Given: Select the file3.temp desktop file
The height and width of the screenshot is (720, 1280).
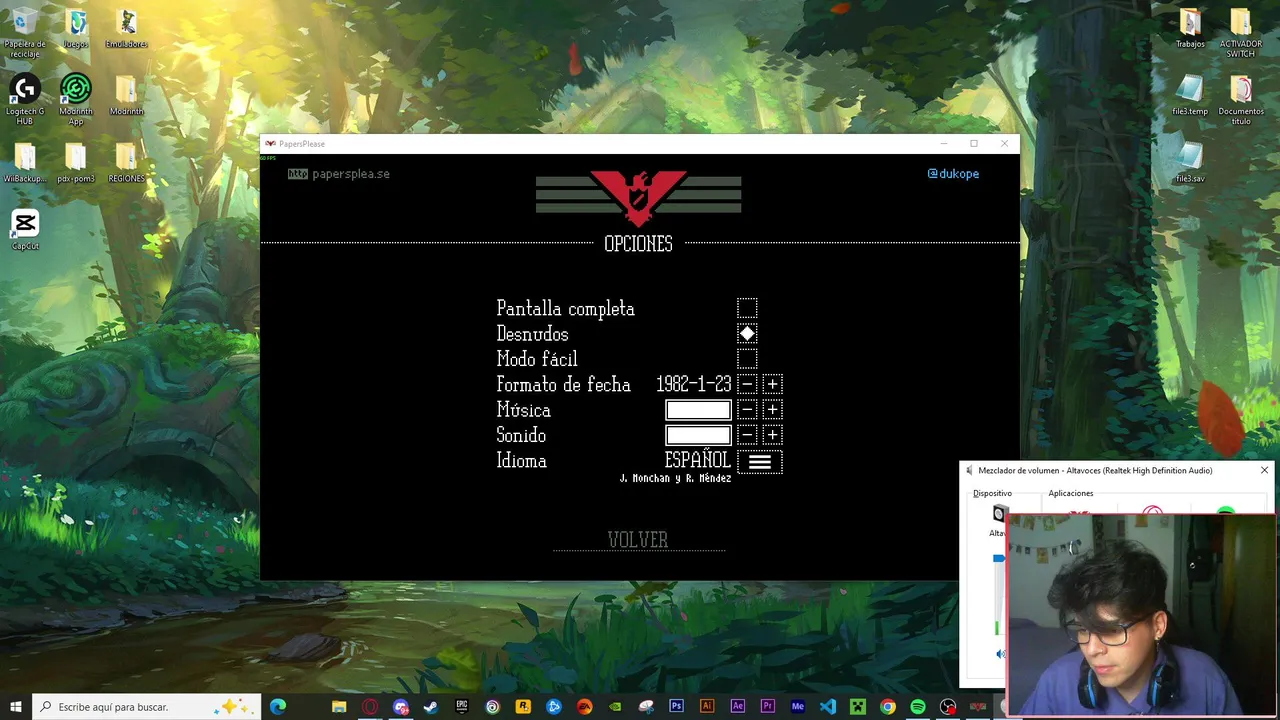Looking at the screenshot, I should coord(1190,96).
